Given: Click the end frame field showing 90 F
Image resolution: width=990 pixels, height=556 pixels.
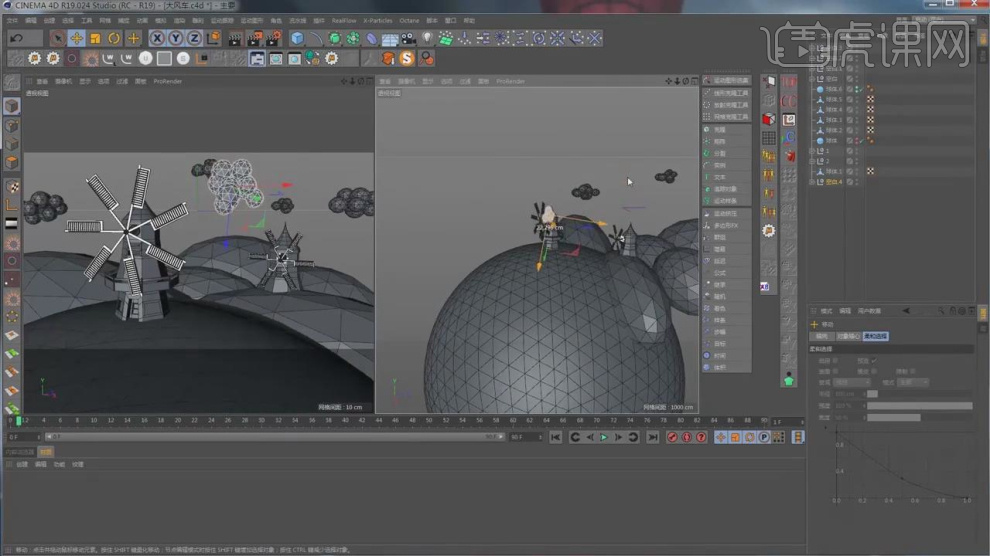Looking at the screenshot, I should (522, 437).
